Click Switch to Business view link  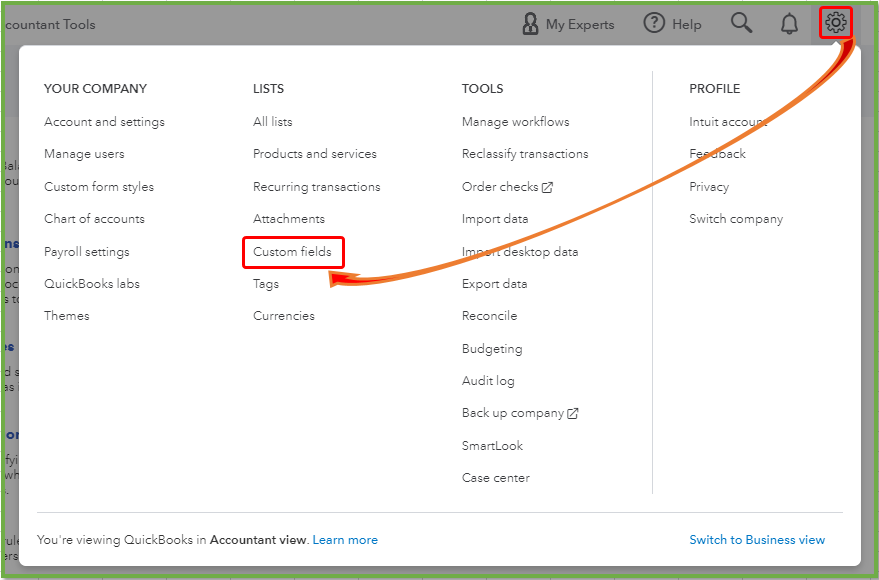click(757, 540)
